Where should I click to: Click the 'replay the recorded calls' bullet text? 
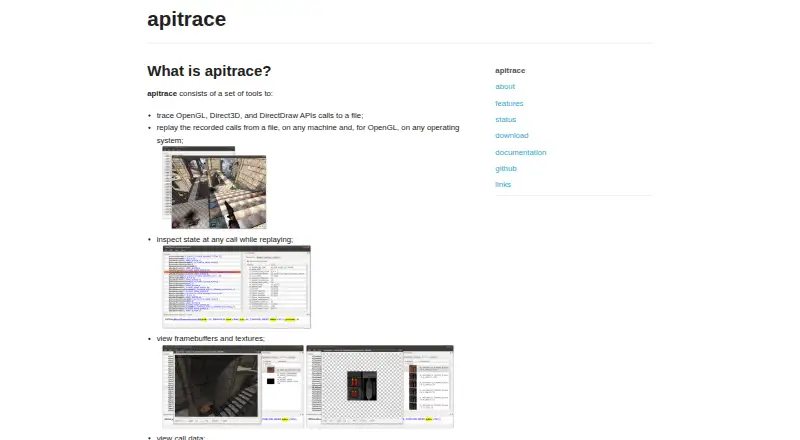308,134
